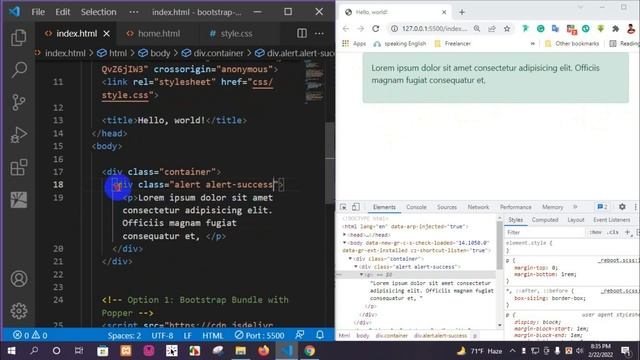Show errors and warnings count
This screenshot has width=640, height=360.
tap(30, 336)
